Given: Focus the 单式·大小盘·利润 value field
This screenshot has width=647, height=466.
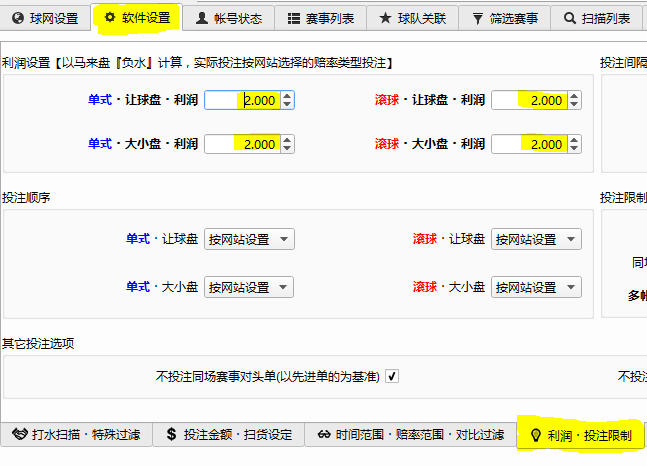Looking at the screenshot, I should tap(243, 144).
